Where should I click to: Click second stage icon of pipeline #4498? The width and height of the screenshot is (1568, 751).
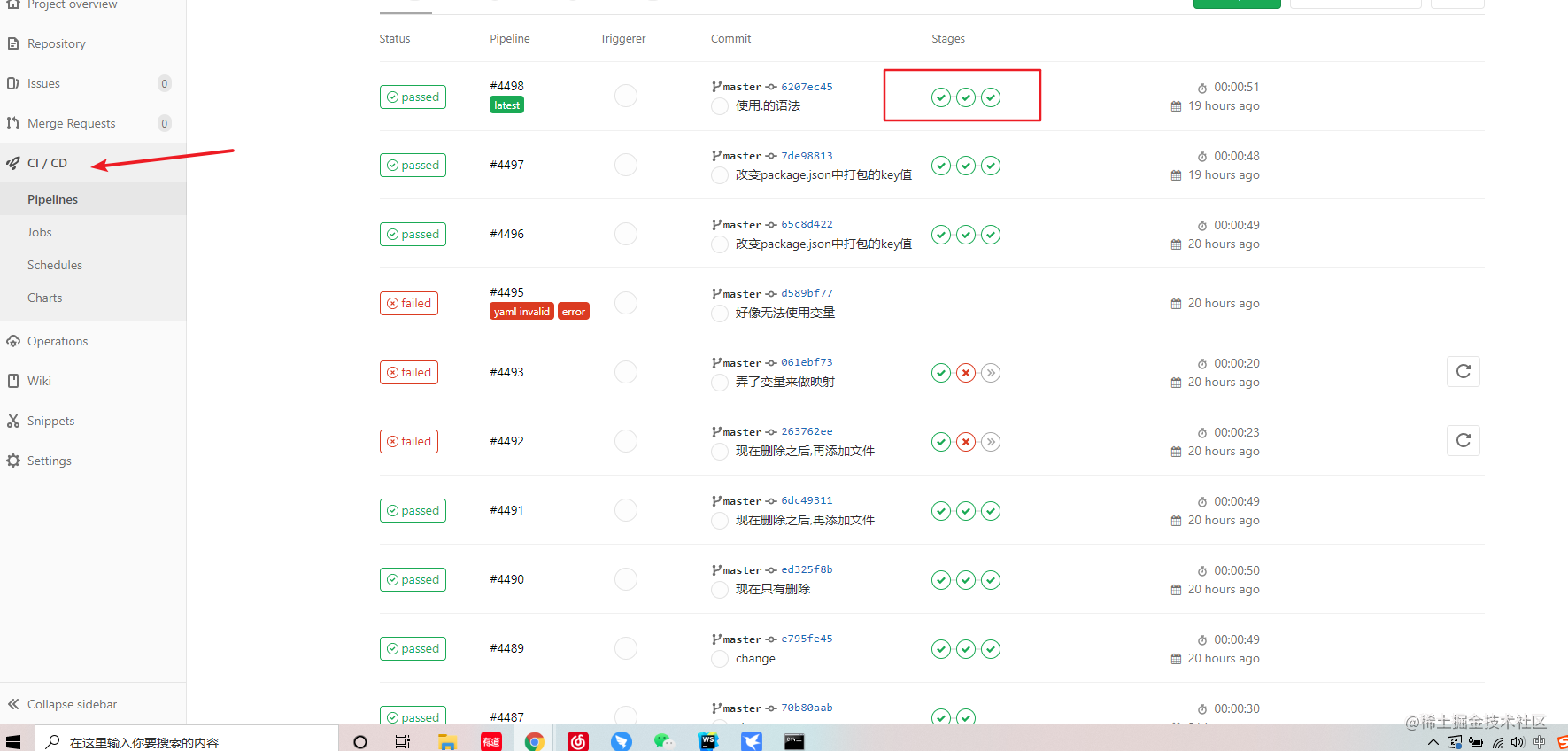pos(966,97)
